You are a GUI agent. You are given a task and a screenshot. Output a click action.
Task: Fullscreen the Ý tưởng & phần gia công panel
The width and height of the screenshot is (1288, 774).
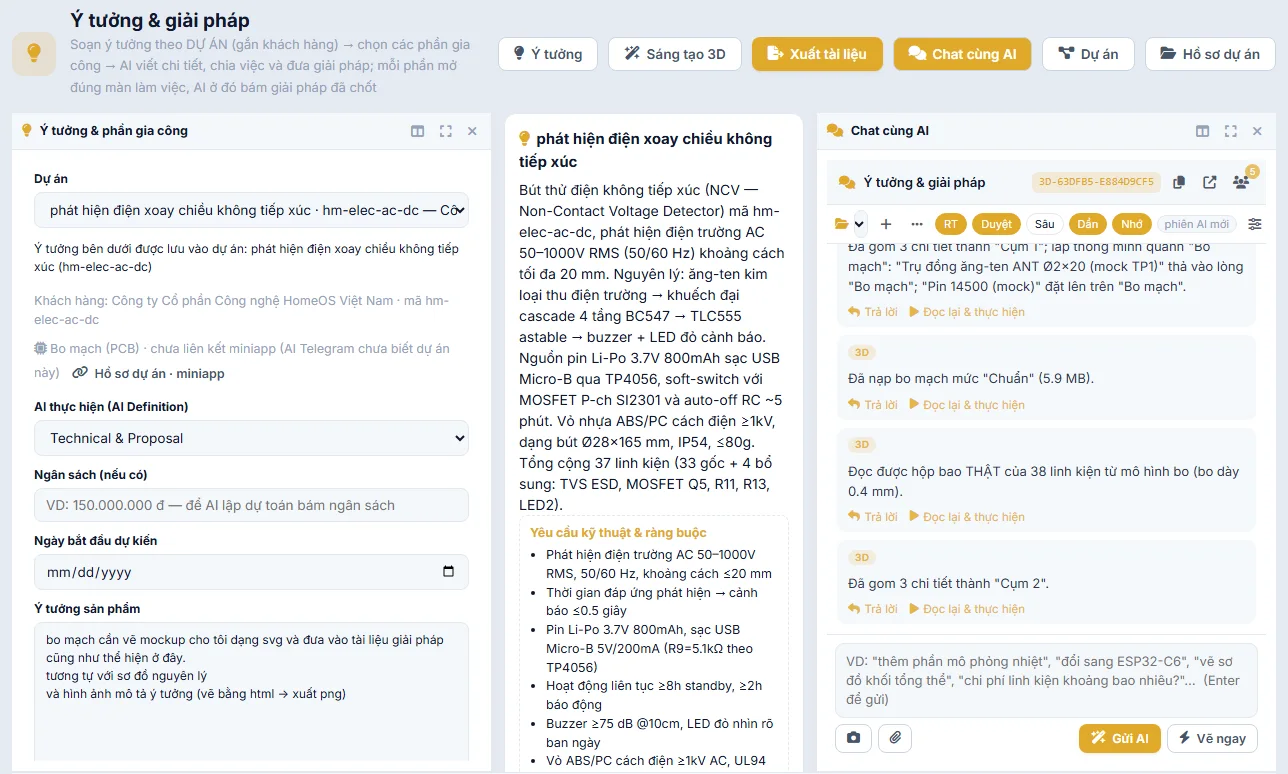click(446, 131)
